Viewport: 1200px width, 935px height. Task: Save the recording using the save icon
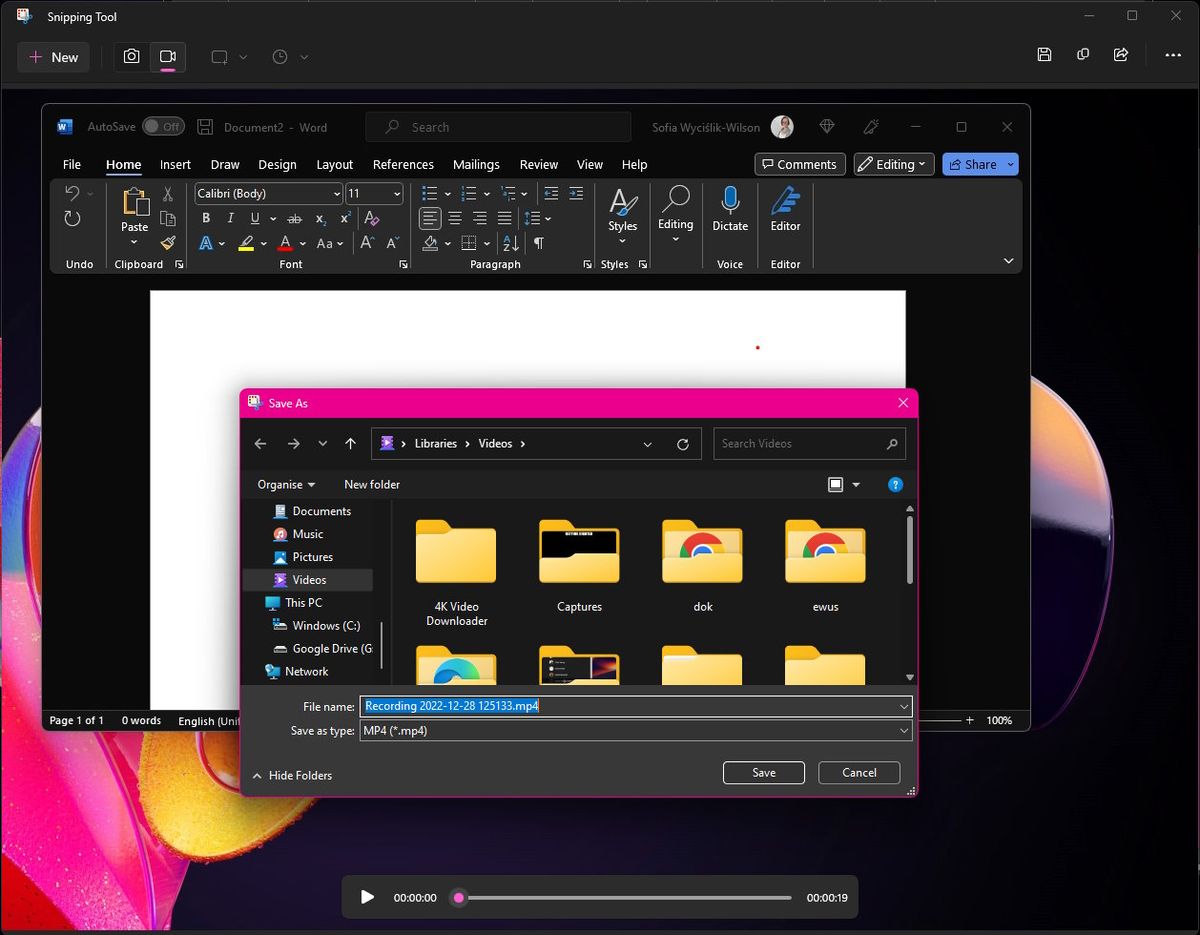(x=1044, y=55)
